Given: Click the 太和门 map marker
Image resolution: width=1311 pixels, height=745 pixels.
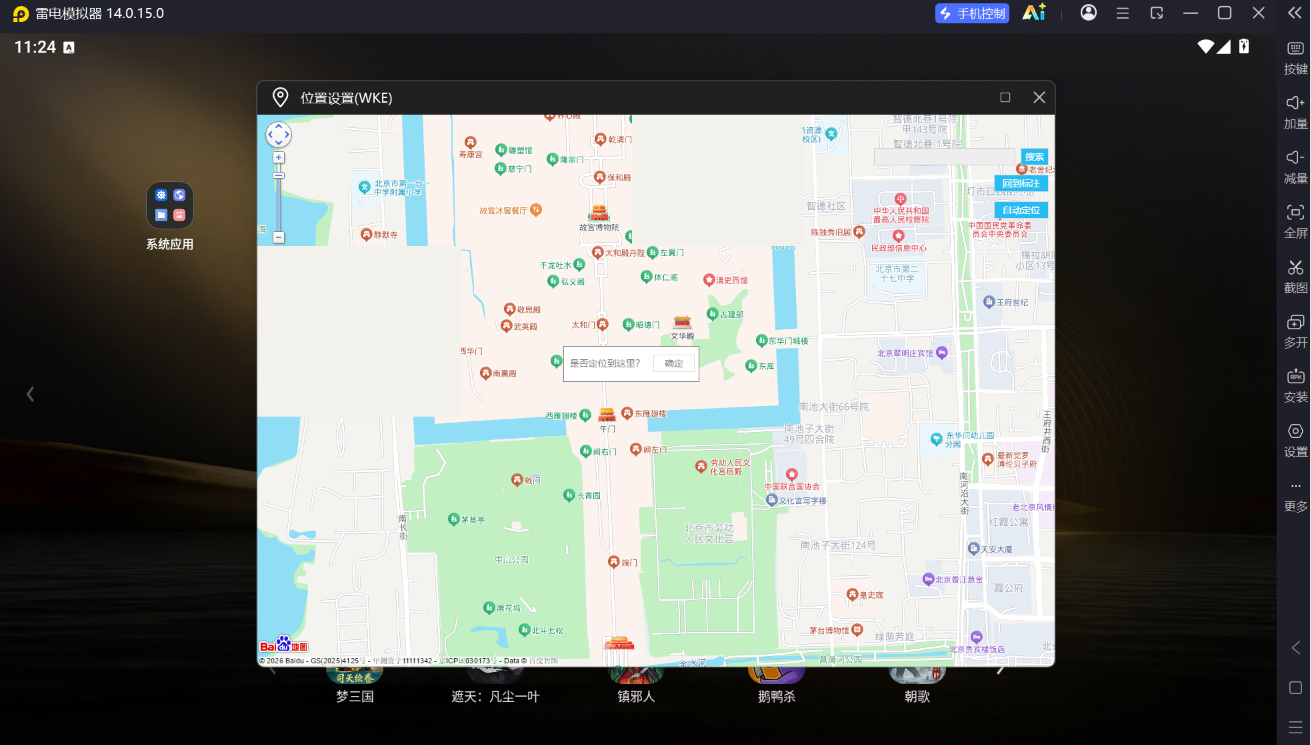Looking at the screenshot, I should click(x=603, y=324).
